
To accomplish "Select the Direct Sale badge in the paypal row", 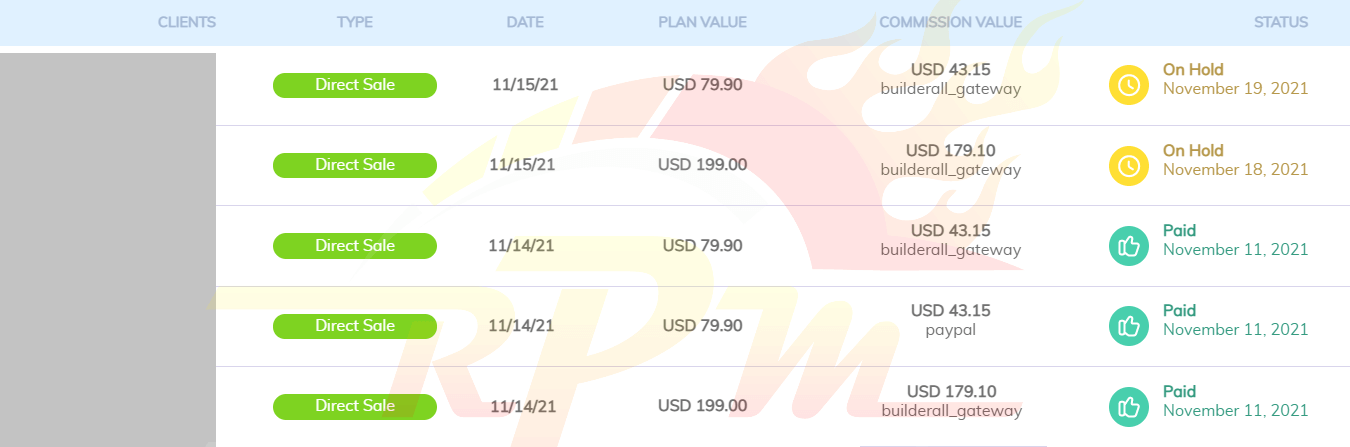I will pyautogui.click(x=355, y=326).
